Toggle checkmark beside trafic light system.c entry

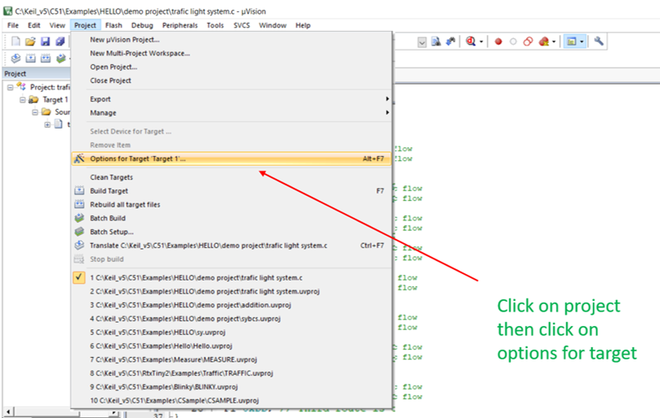(x=79, y=277)
